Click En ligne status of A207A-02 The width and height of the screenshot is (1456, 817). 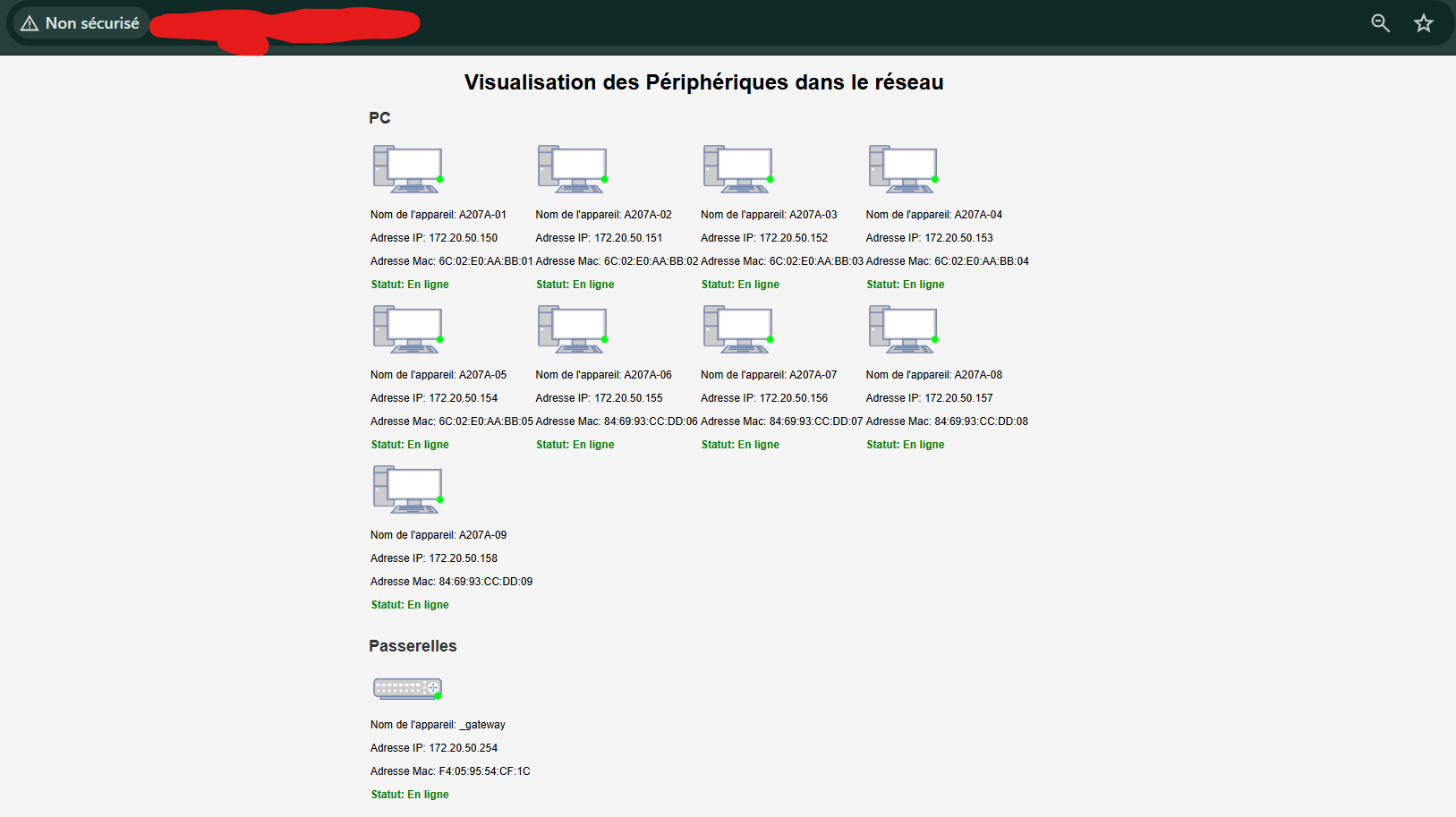coord(593,285)
